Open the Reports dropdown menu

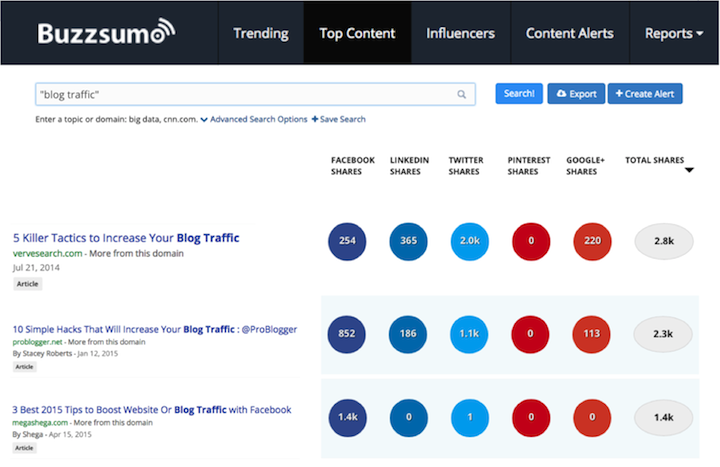[673, 33]
